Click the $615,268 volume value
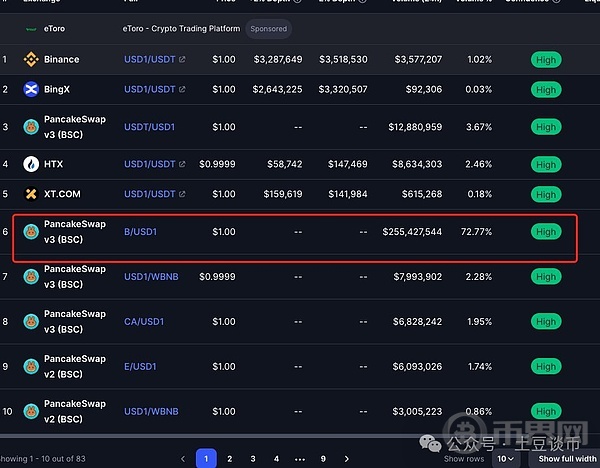The width and height of the screenshot is (600, 468). (x=422, y=194)
